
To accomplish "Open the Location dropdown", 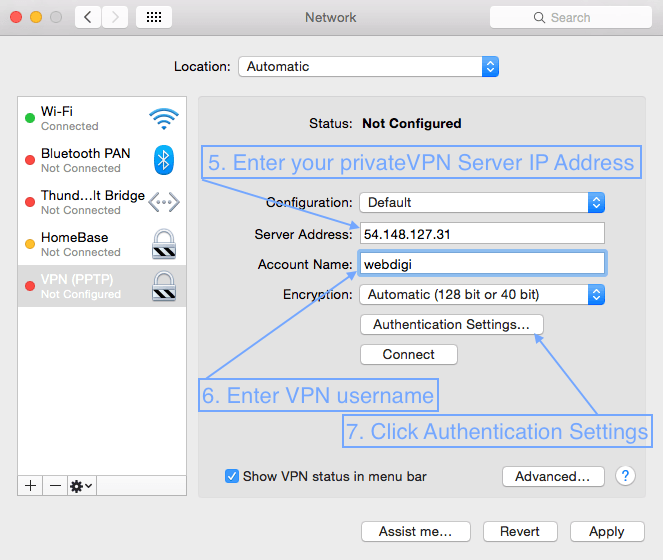I will [368, 66].
